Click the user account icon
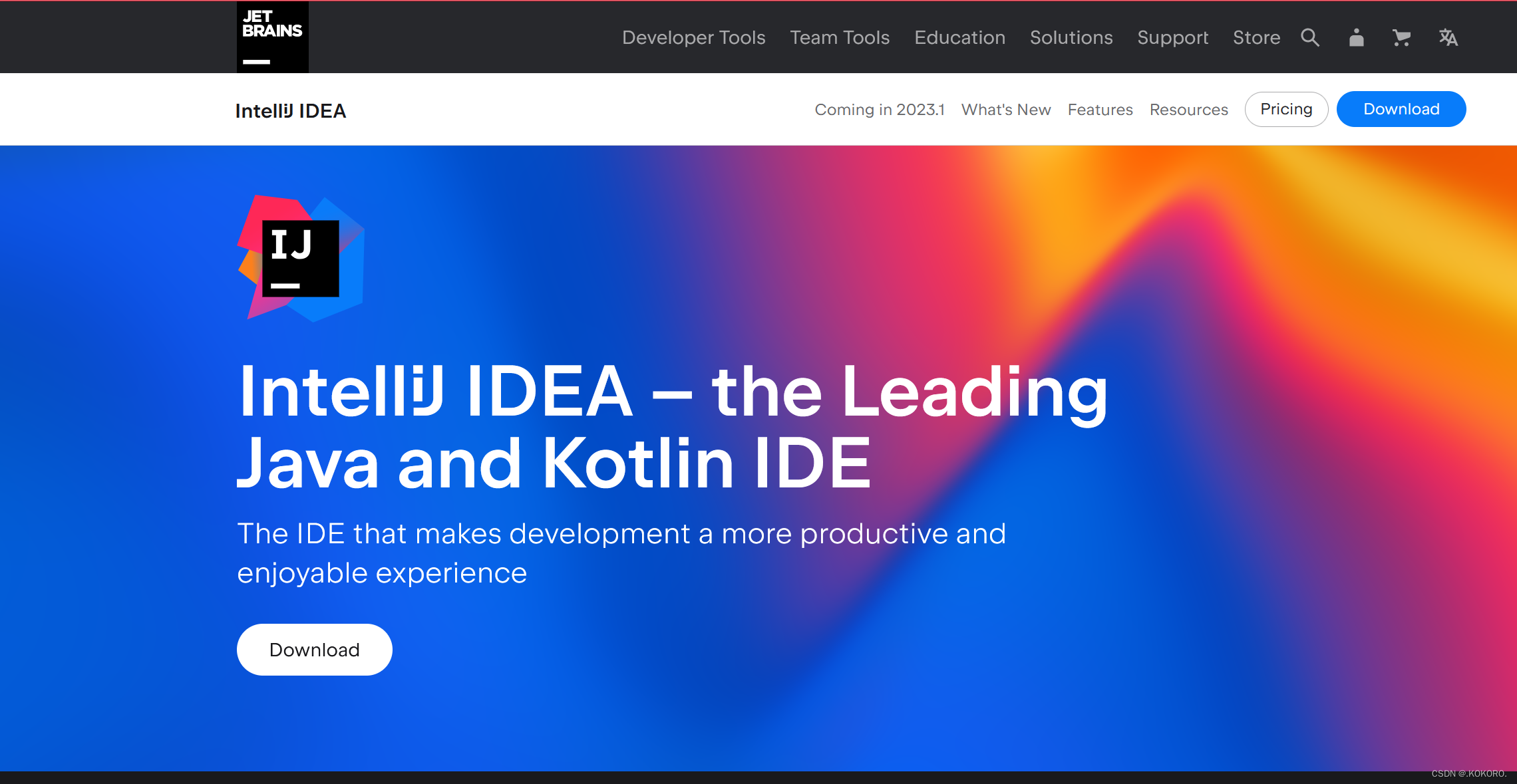The height and width of the screenshot is (784, 1517). tap(1356, 37)
